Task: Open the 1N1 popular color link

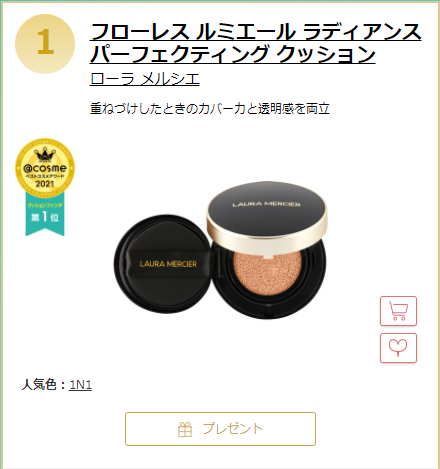Action: [x=80, y=385]
